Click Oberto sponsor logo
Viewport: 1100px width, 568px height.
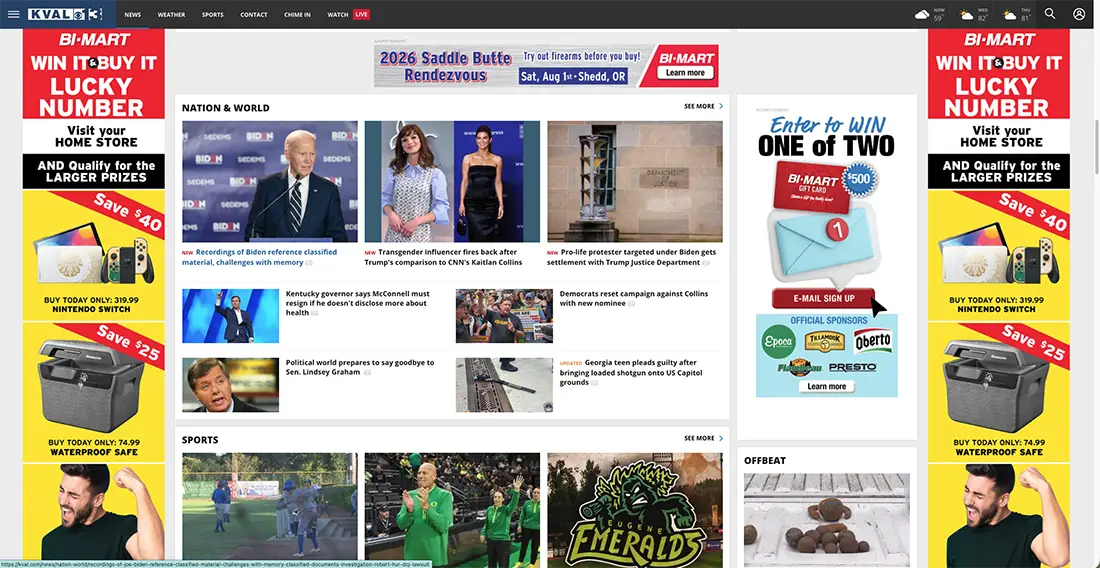point(873,342)
